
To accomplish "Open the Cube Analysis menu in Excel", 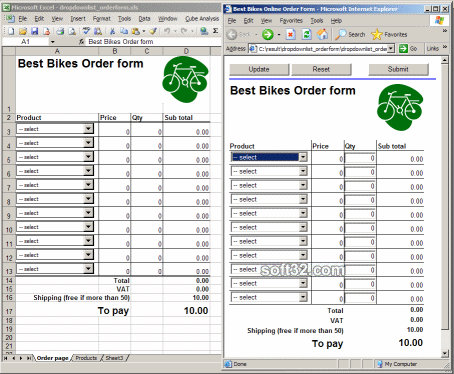I will pyautogui.click(x=202, y=19).
